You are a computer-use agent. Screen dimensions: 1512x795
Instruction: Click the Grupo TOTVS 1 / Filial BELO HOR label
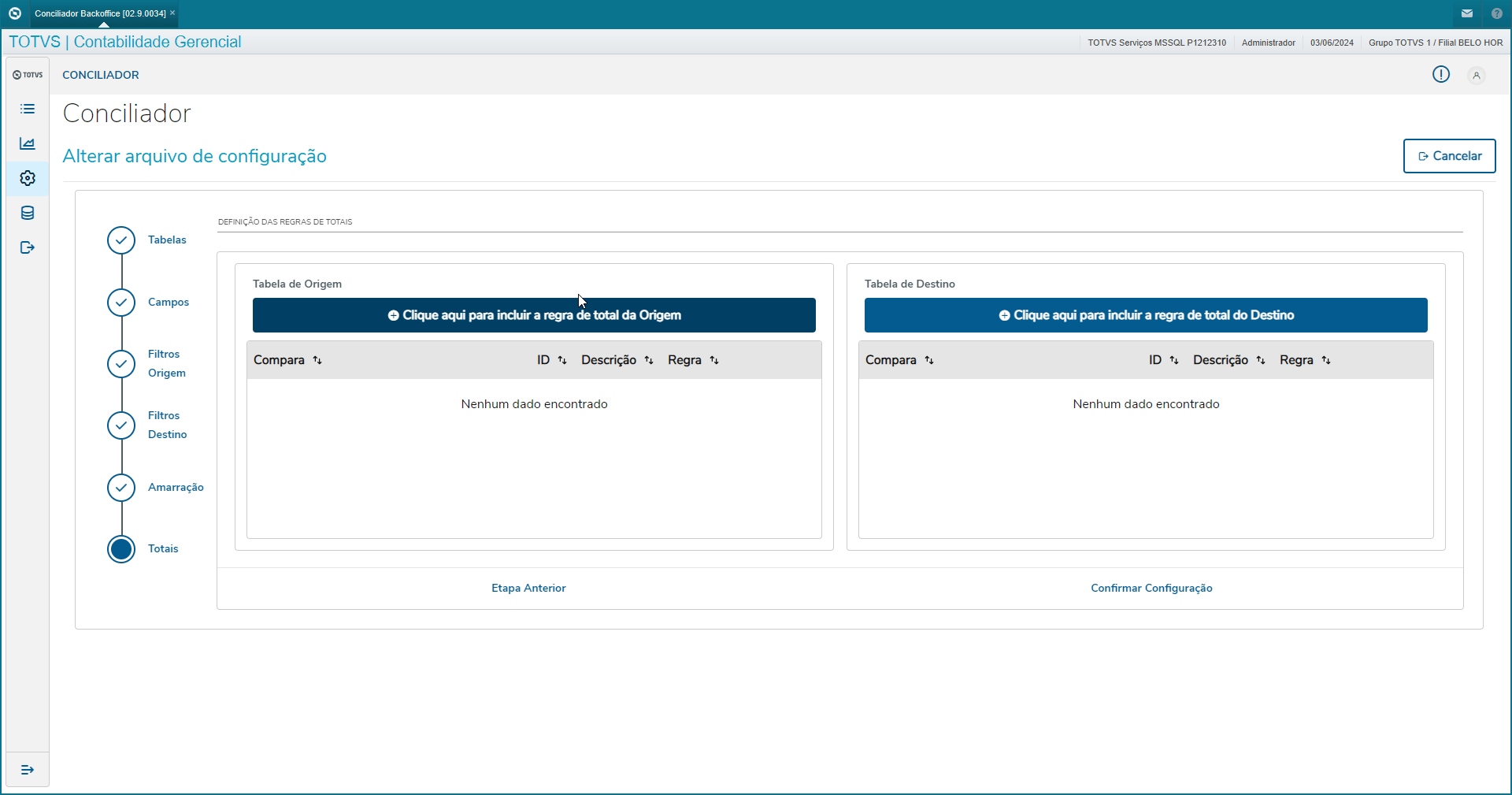pos(1436,43)
